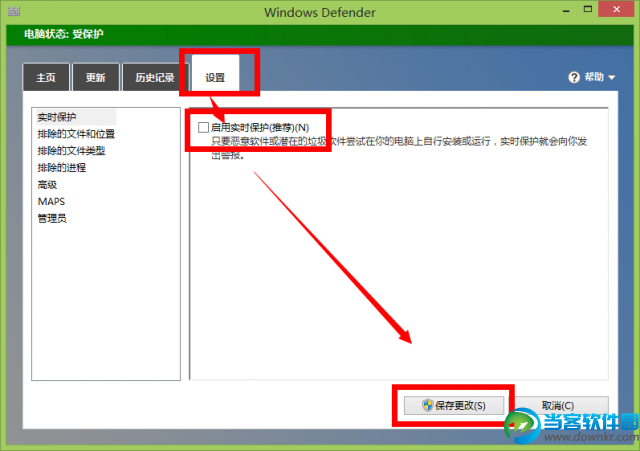Viewport: 640px width, 451px height.
Task: Select MAPS in the settings list
Action: tap(51, 202)
